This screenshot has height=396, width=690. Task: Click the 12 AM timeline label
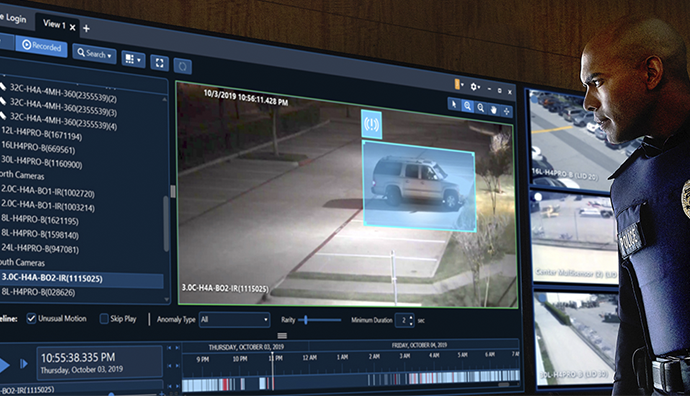coord(309,357)
